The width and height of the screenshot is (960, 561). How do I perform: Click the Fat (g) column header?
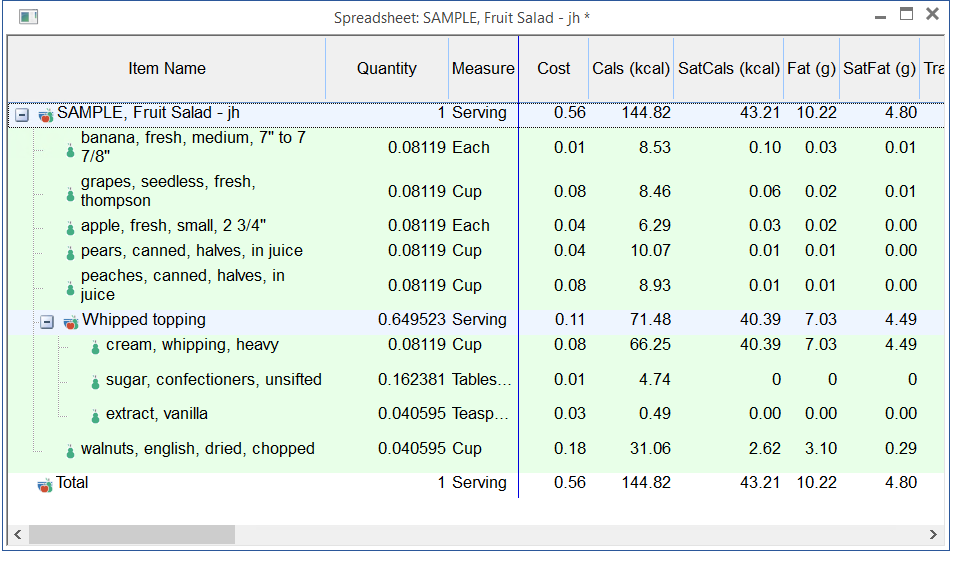811,69
